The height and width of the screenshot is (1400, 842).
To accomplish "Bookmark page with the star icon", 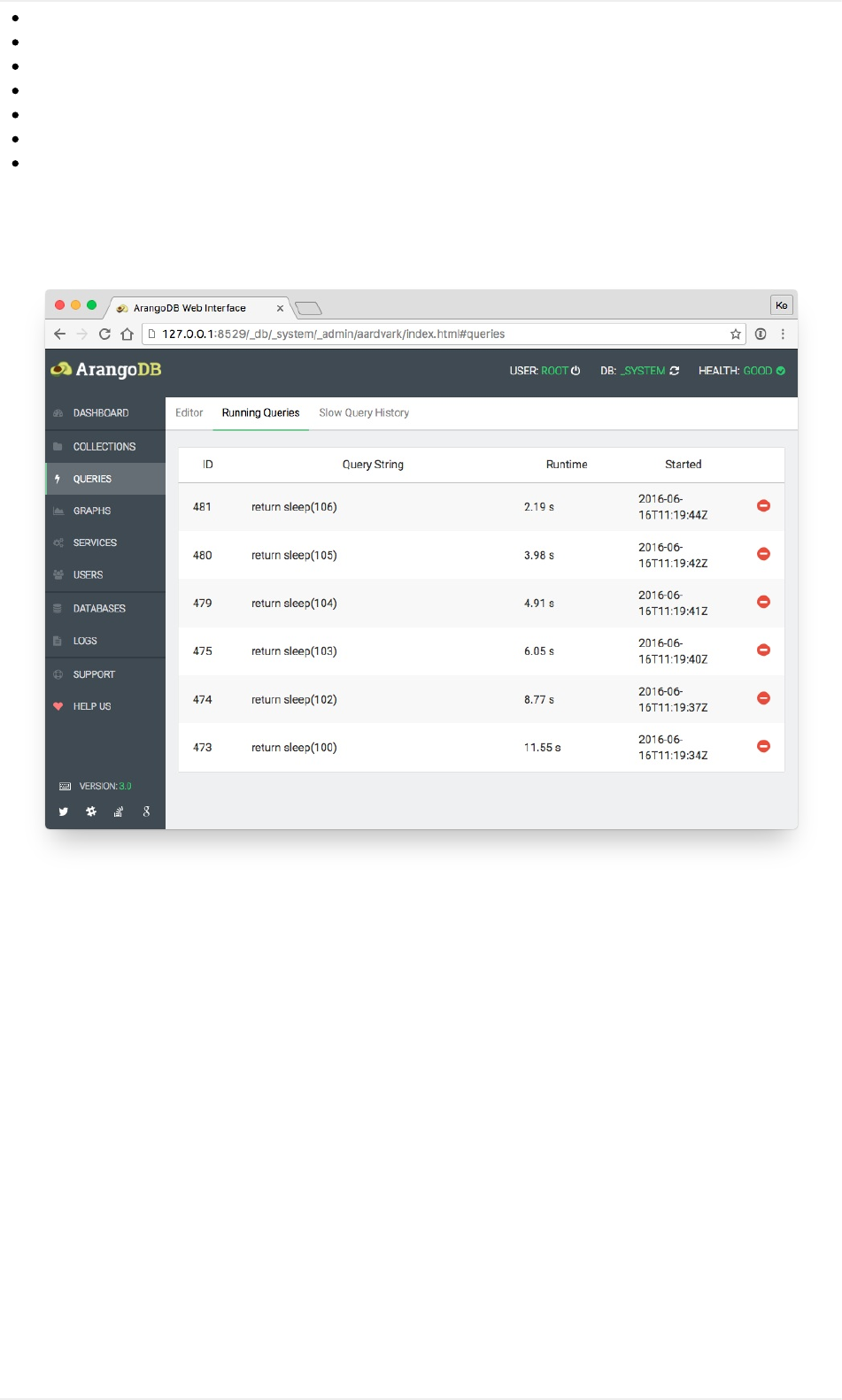I will [x=736, y=334].
